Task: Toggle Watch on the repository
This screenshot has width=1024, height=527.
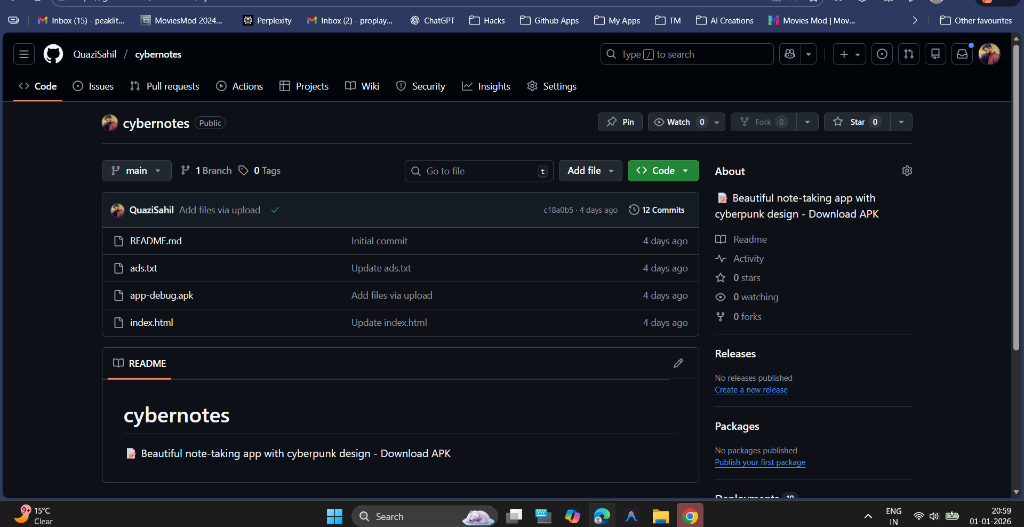Action: [x=679, y=122]
